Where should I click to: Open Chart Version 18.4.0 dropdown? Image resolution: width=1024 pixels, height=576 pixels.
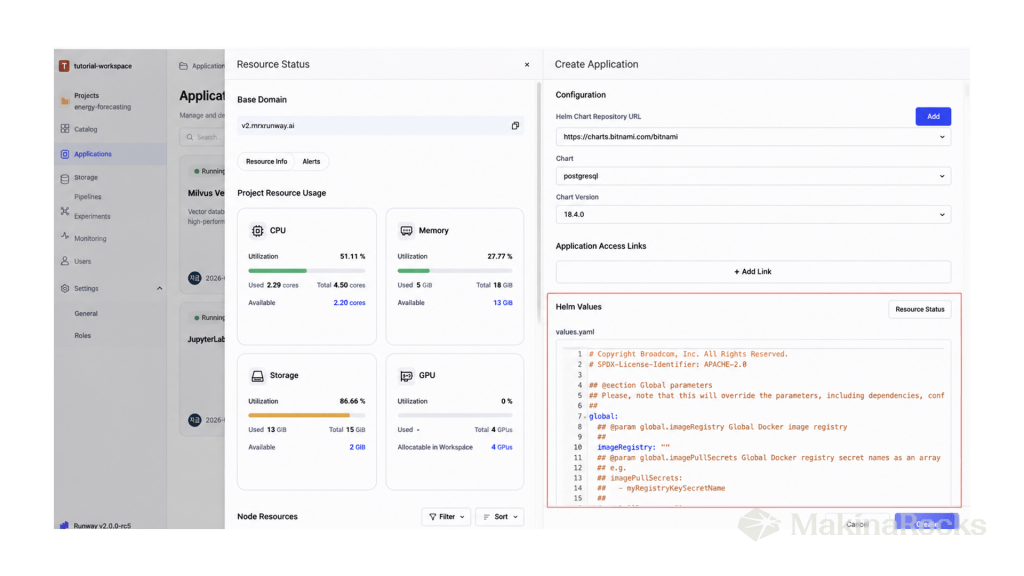click(x=753, y=214)
